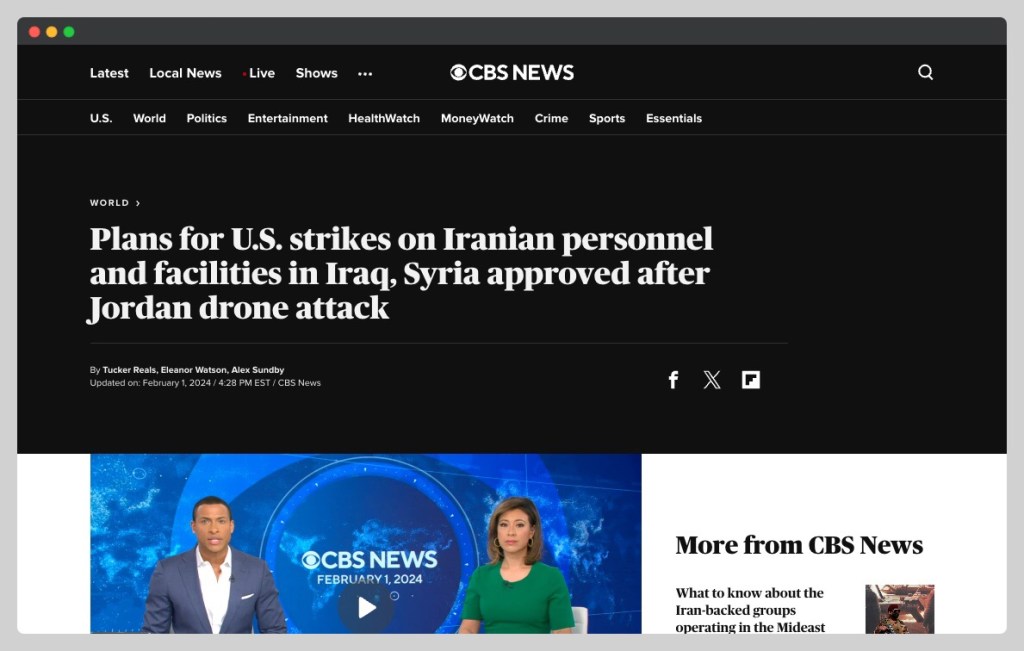This screenshot has width=1024, height=651.
Task: Open the Essentials section
Action: click(x=674, y=118)
